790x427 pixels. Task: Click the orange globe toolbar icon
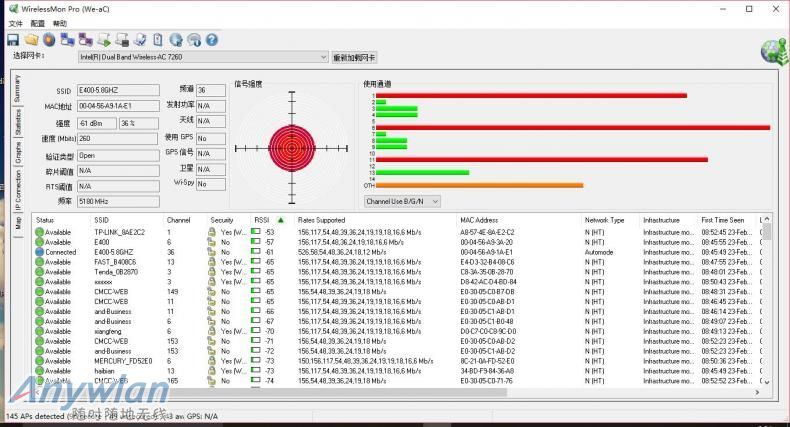coord(48,41)
